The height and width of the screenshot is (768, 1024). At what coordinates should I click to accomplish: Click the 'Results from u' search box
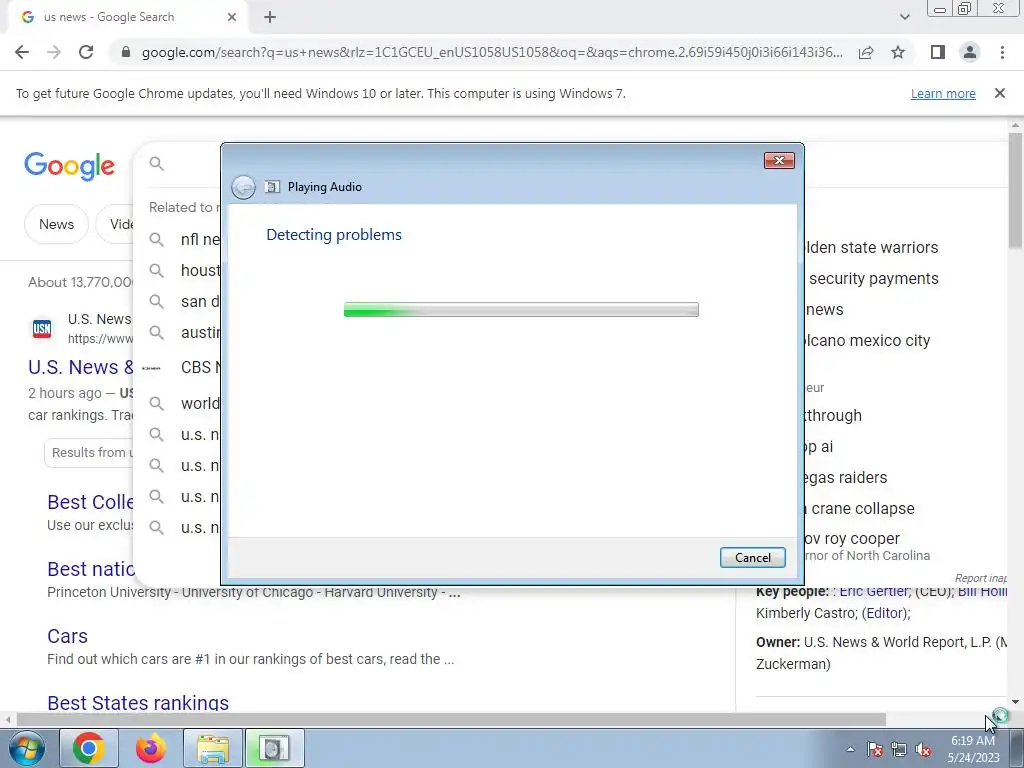coord(89,453)
